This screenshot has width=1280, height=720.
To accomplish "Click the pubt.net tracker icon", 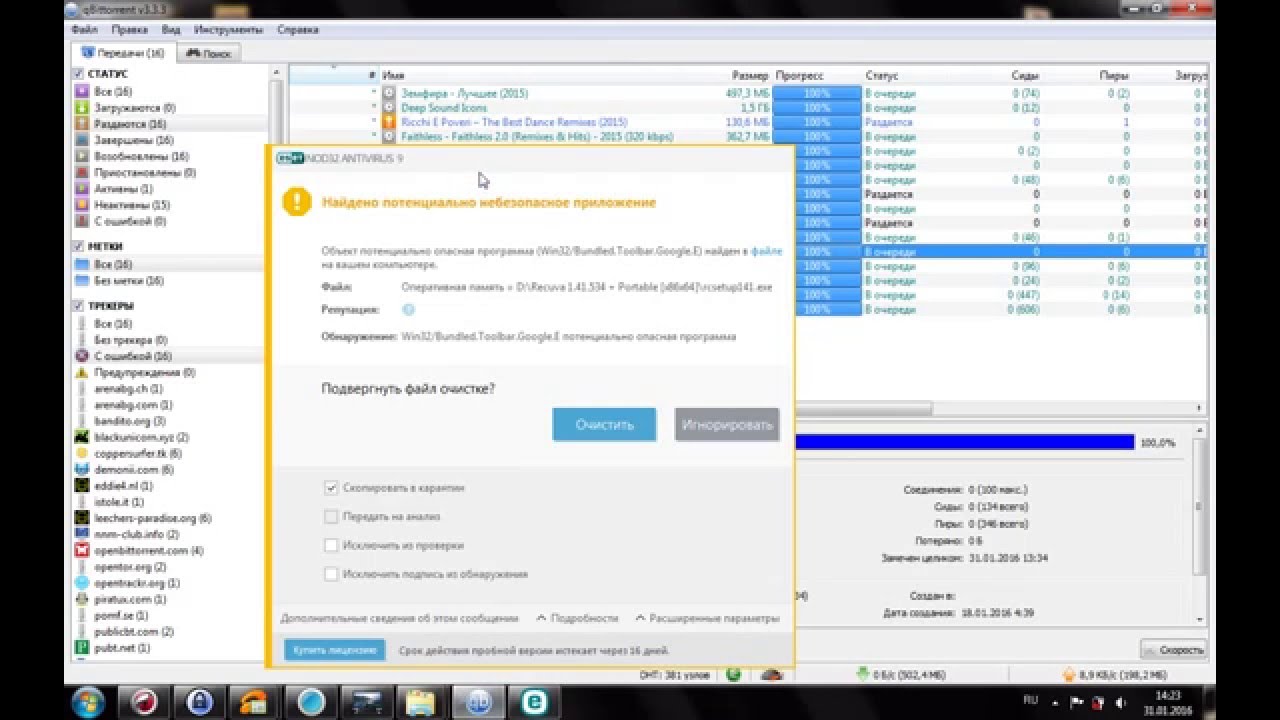I will click(83, 648).
